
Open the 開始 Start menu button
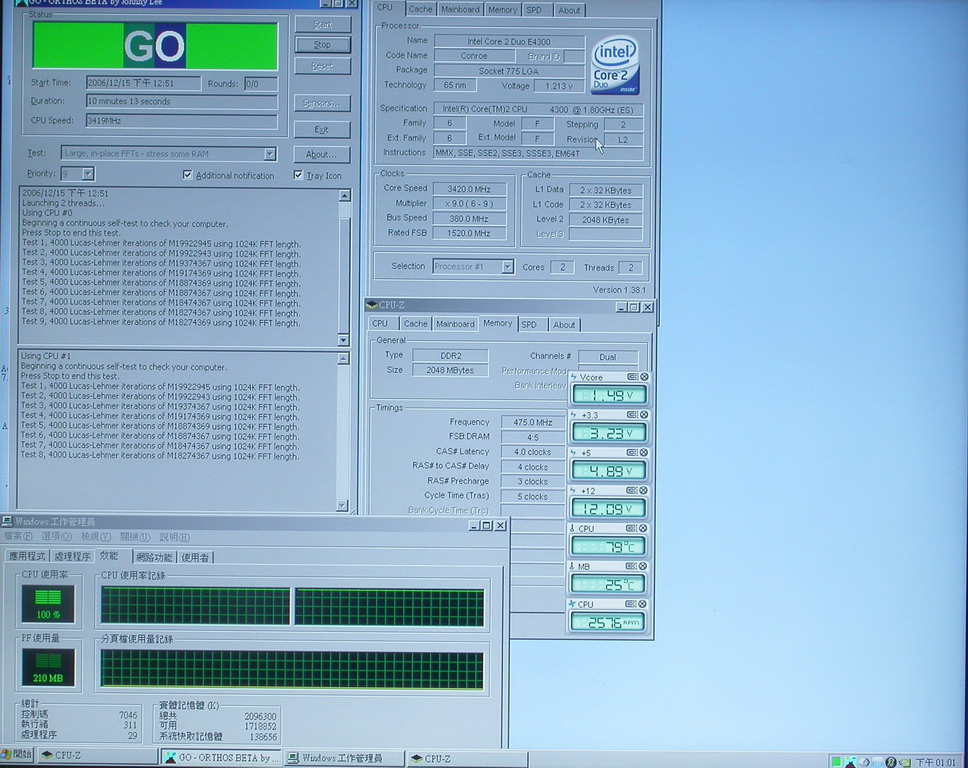17,754
